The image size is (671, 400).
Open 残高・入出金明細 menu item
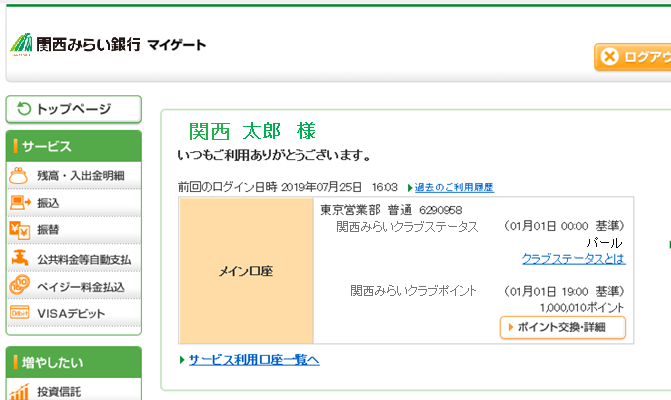74,175
